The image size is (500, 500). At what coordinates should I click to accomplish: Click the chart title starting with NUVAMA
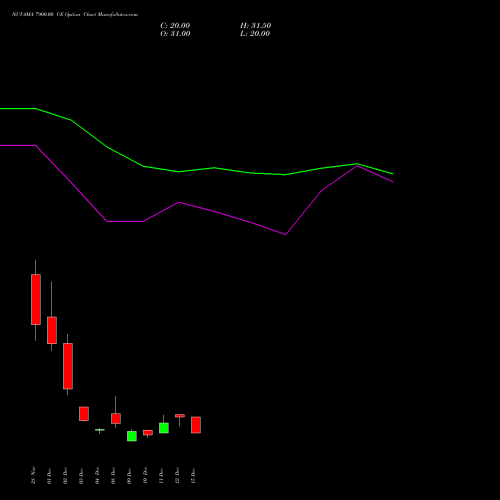coord(75,15)
